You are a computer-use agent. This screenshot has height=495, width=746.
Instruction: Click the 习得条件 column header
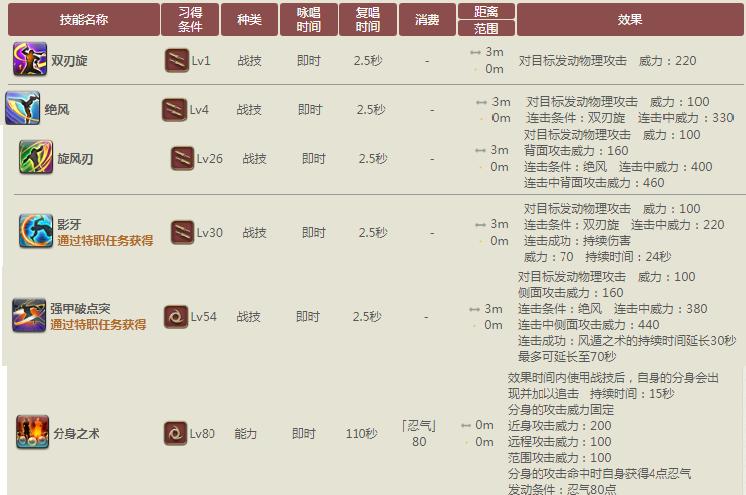(190, 20)
